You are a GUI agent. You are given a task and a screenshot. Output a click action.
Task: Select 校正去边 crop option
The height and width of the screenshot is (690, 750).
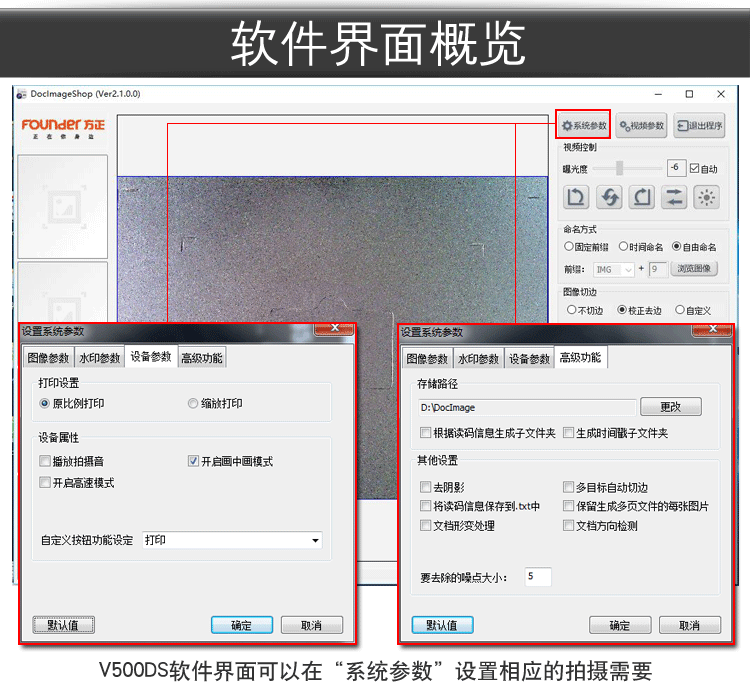point(622,310)
